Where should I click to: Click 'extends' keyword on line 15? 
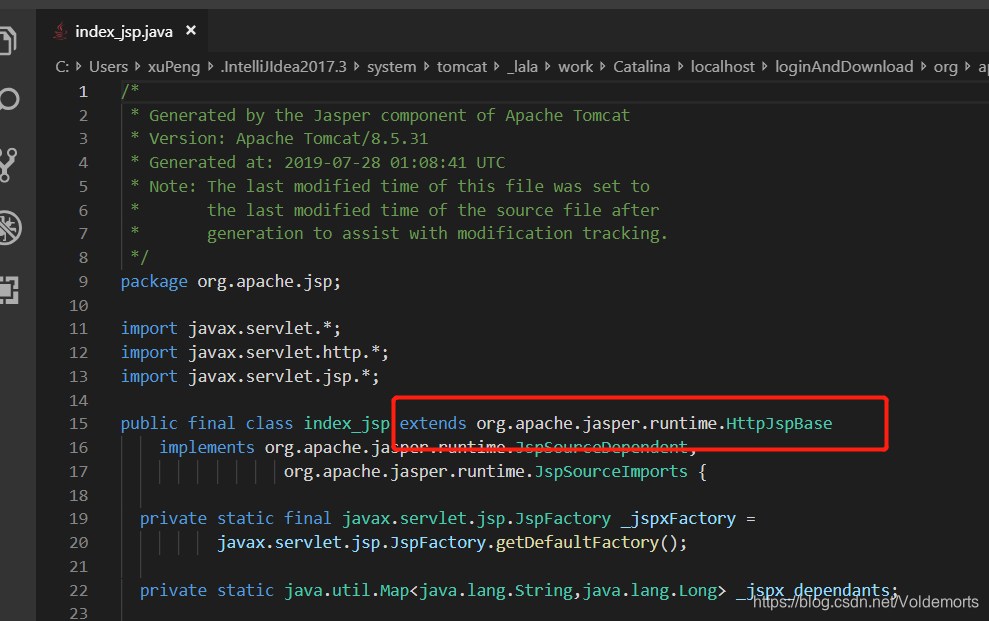433,424
